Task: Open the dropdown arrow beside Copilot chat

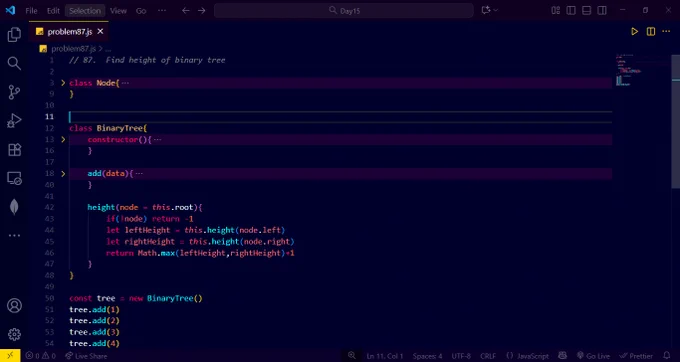Action: point(496,10)
